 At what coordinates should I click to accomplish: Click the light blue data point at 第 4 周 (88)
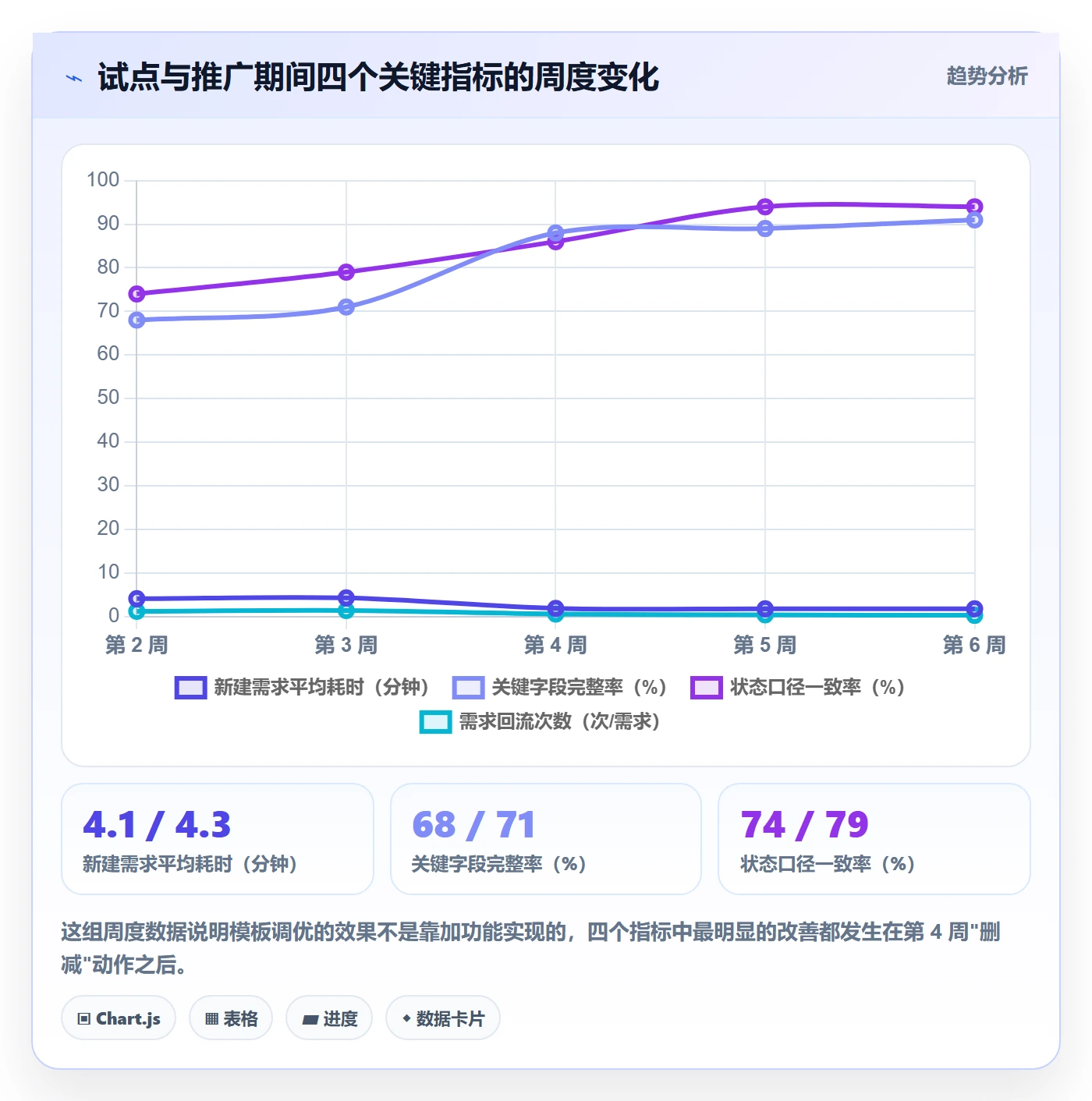555,232
